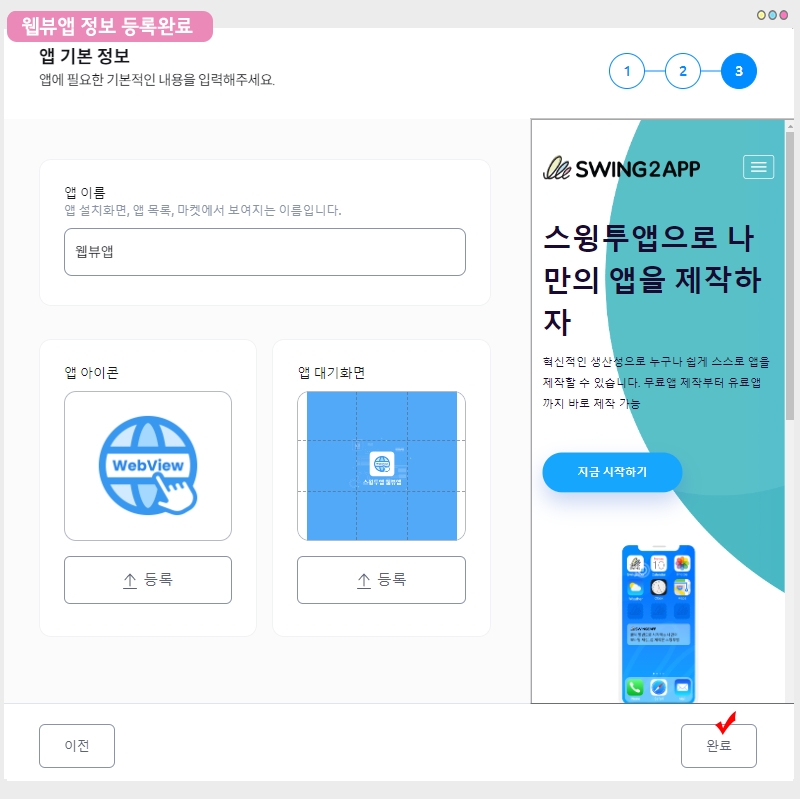Viewport: 800px width, 799px height.
Task: Click the upload arrow icon under 앱 아이콘
Action: (130, 581)
